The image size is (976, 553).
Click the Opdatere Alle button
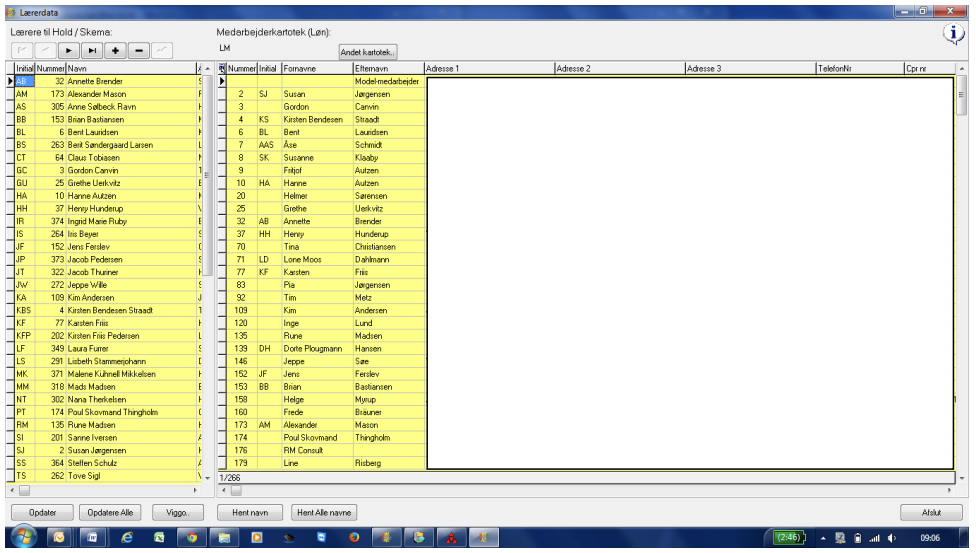tap(110, 513)
